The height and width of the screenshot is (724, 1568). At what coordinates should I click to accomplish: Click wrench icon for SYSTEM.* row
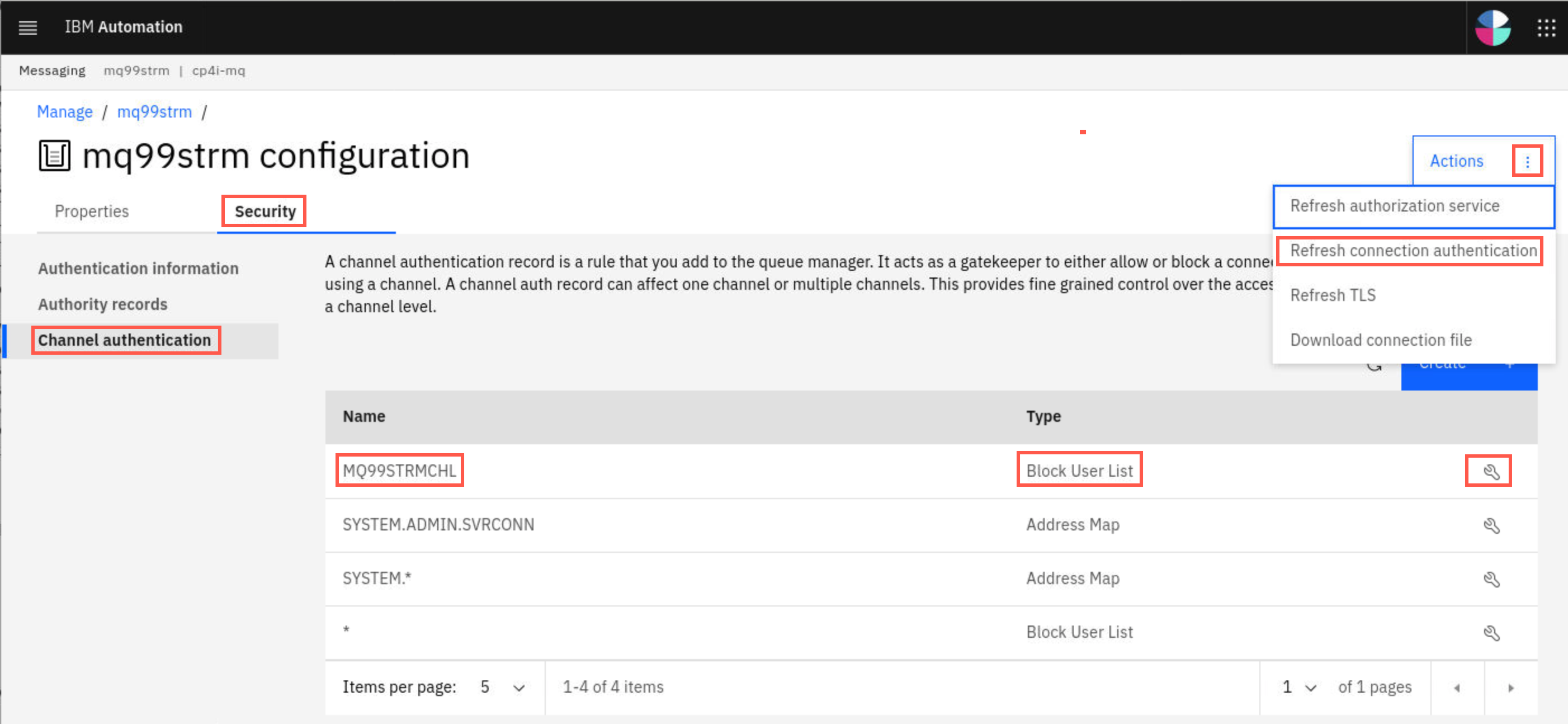coord(1491,579)
